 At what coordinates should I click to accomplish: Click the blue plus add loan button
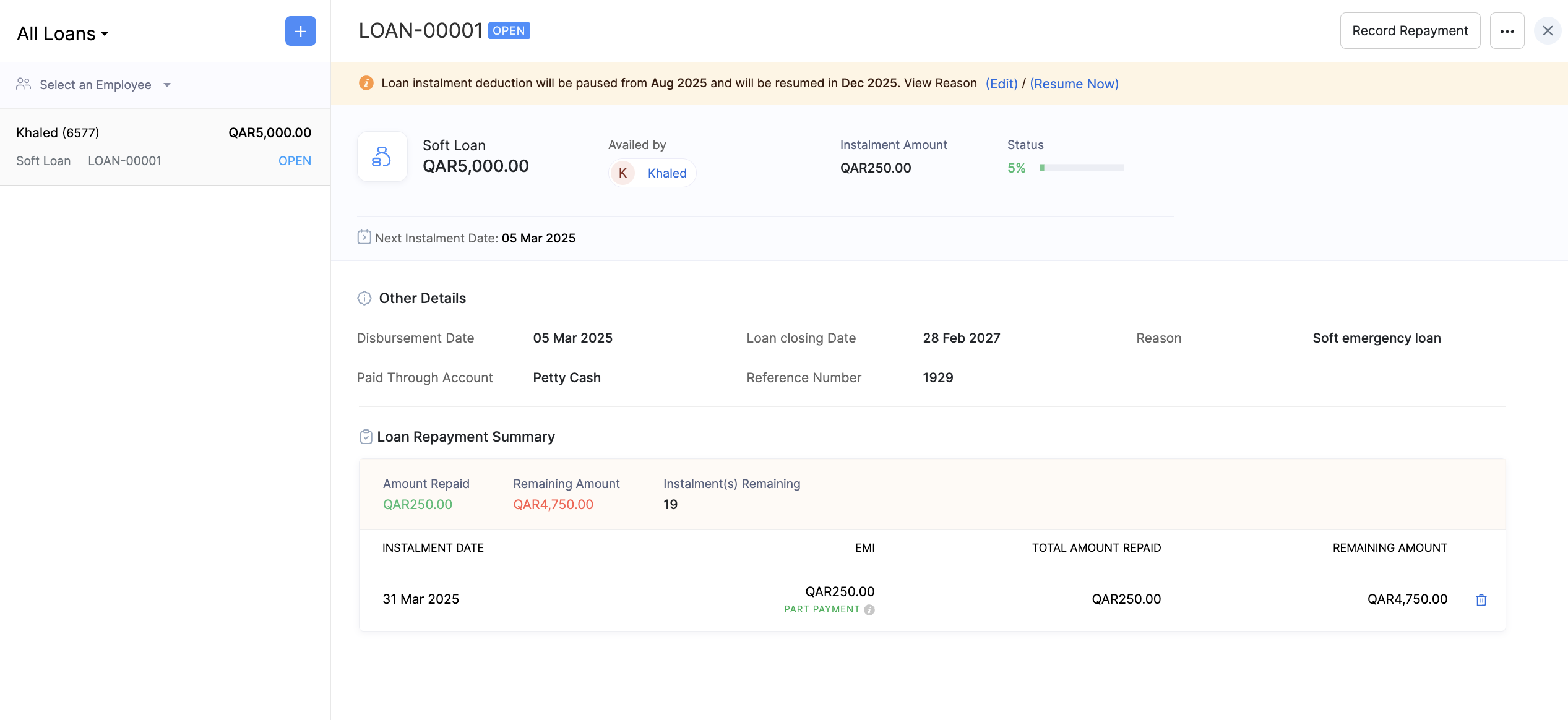click(x=300, y=31)
